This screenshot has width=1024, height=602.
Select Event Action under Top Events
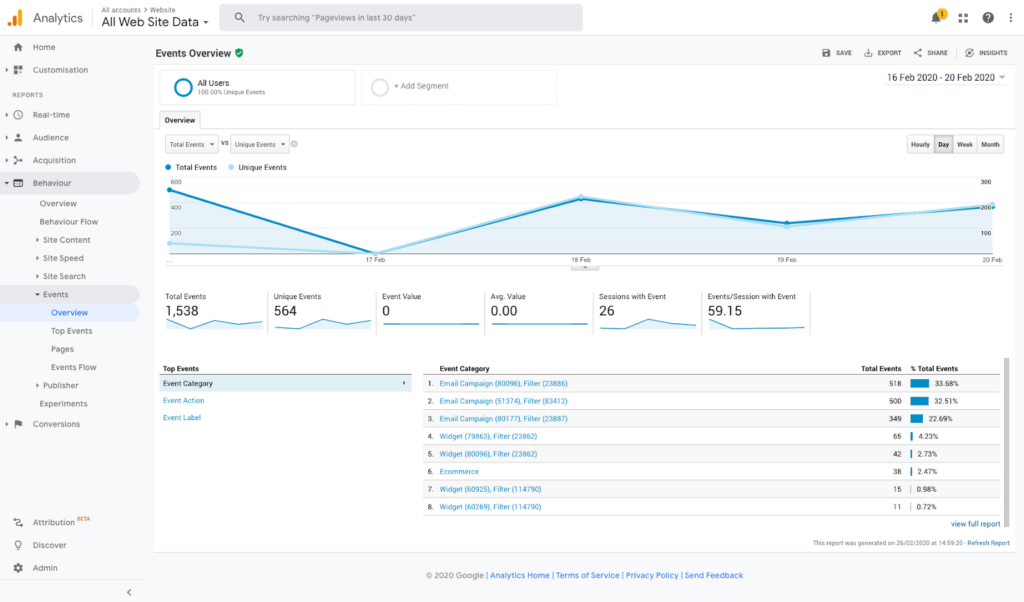184,401
